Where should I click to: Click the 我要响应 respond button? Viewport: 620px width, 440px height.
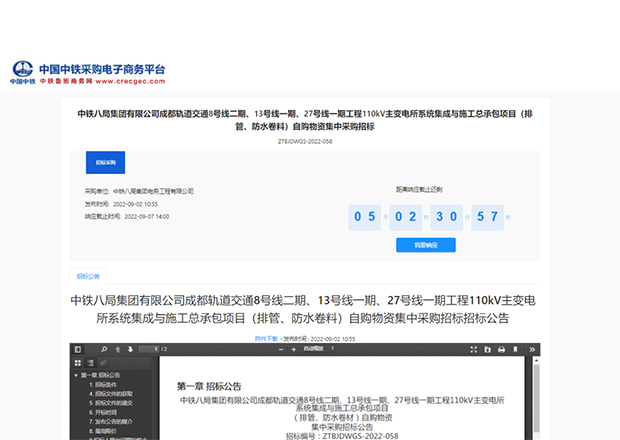pyautogui.click(x=426, y=245)
